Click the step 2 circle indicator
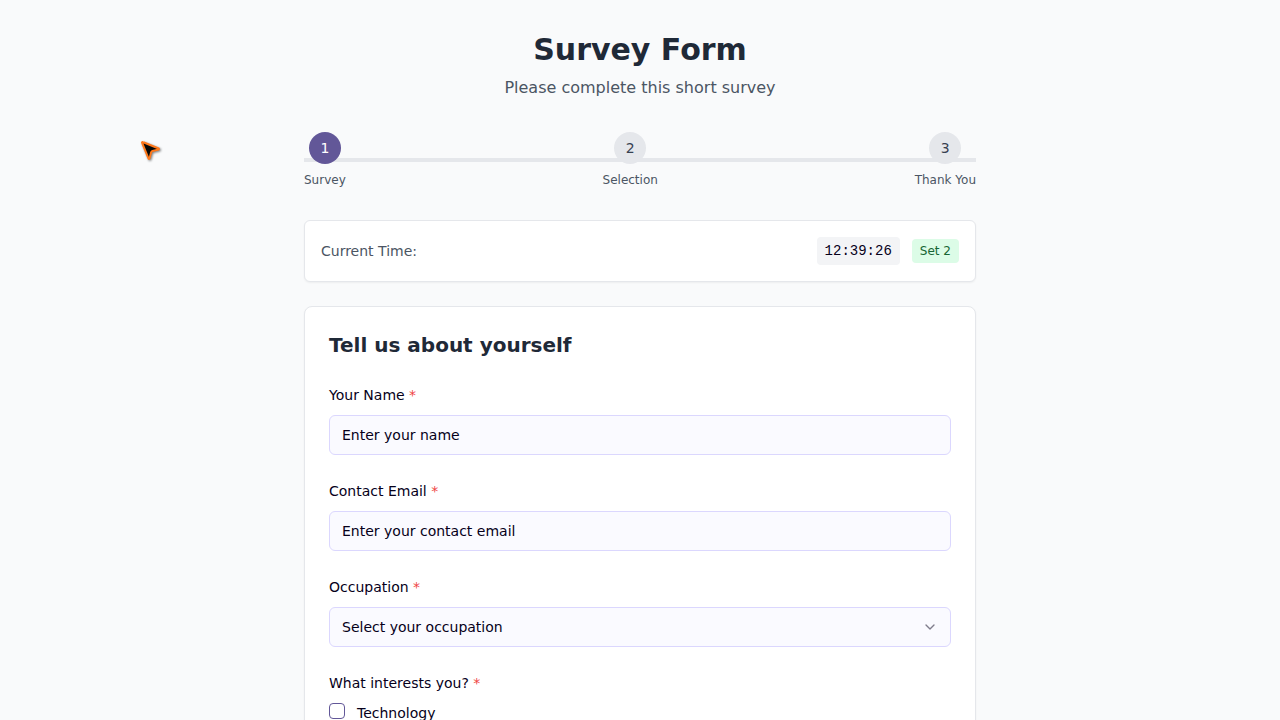This screenshot has width=1280, height=720. (x=630, y=148)
